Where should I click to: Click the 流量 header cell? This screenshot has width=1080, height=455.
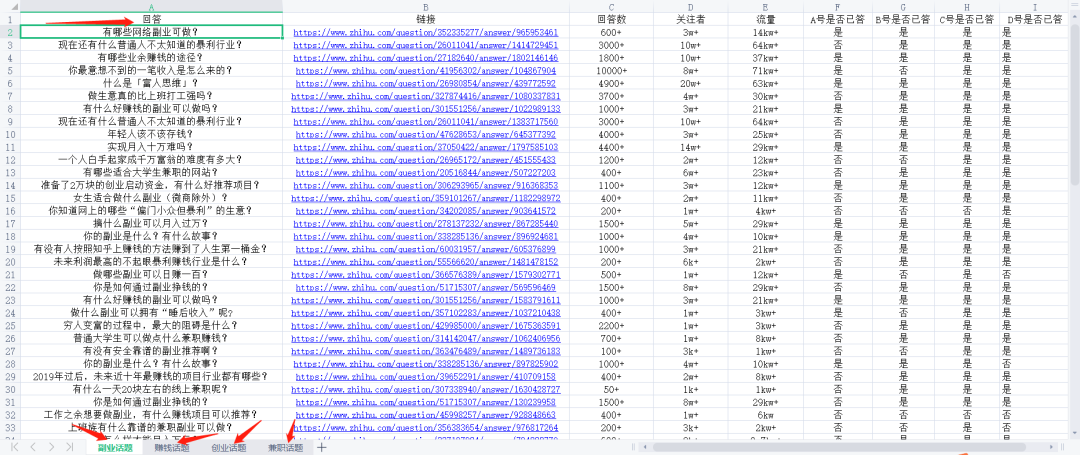(x=765, y=19)
